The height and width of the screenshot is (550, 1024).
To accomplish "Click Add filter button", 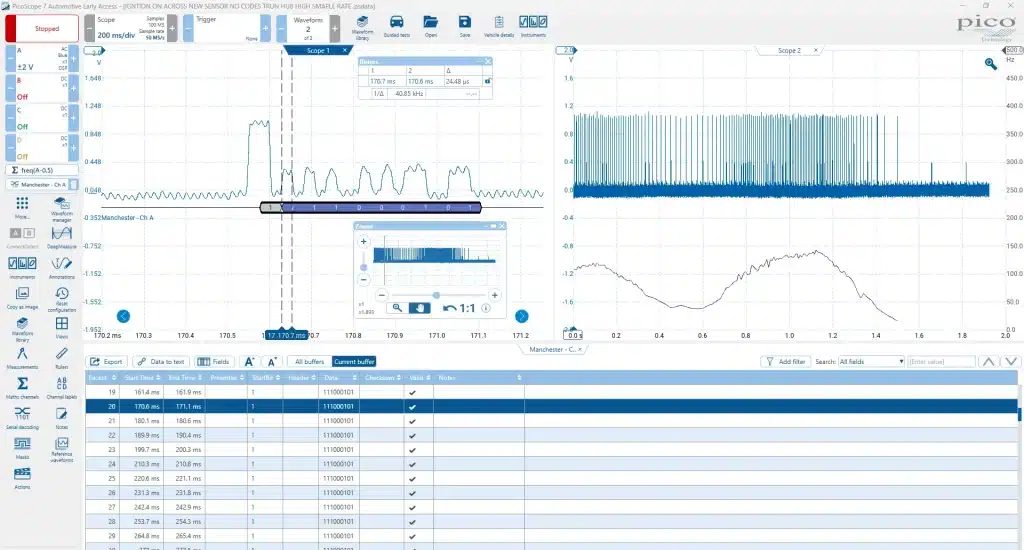I will click(786, 361).
